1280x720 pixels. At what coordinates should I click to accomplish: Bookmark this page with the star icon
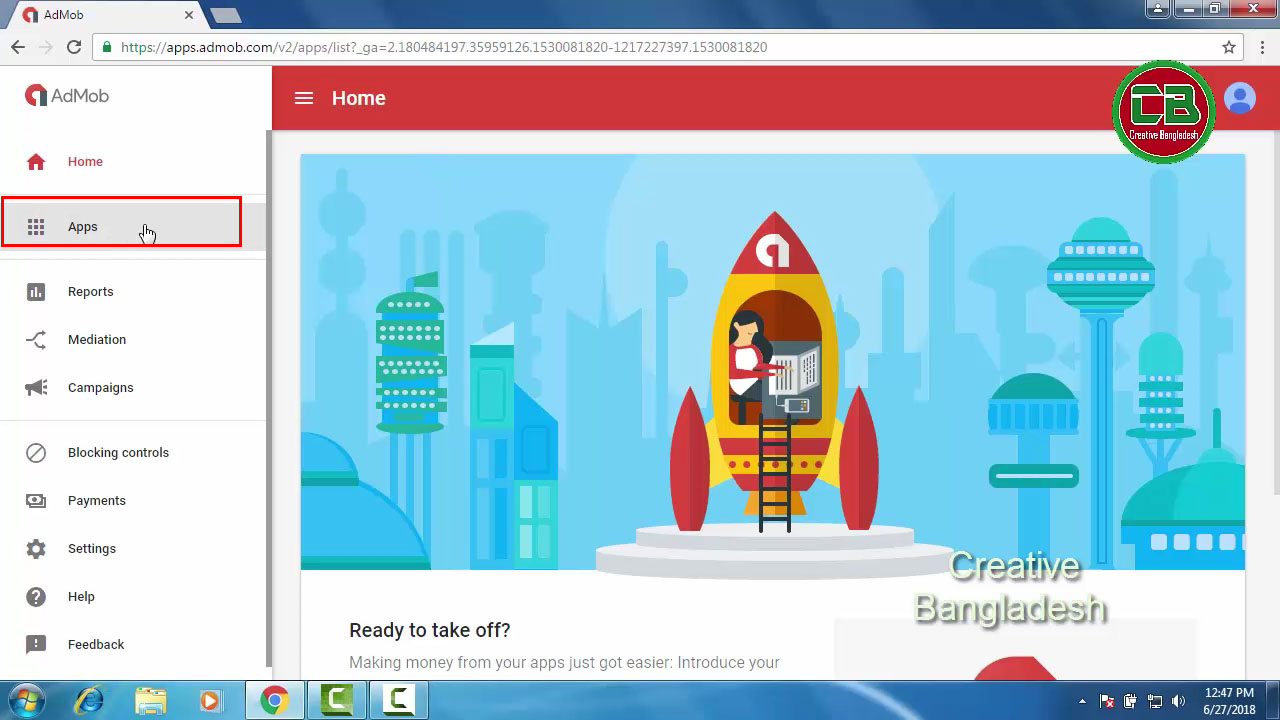point(1229,47)
